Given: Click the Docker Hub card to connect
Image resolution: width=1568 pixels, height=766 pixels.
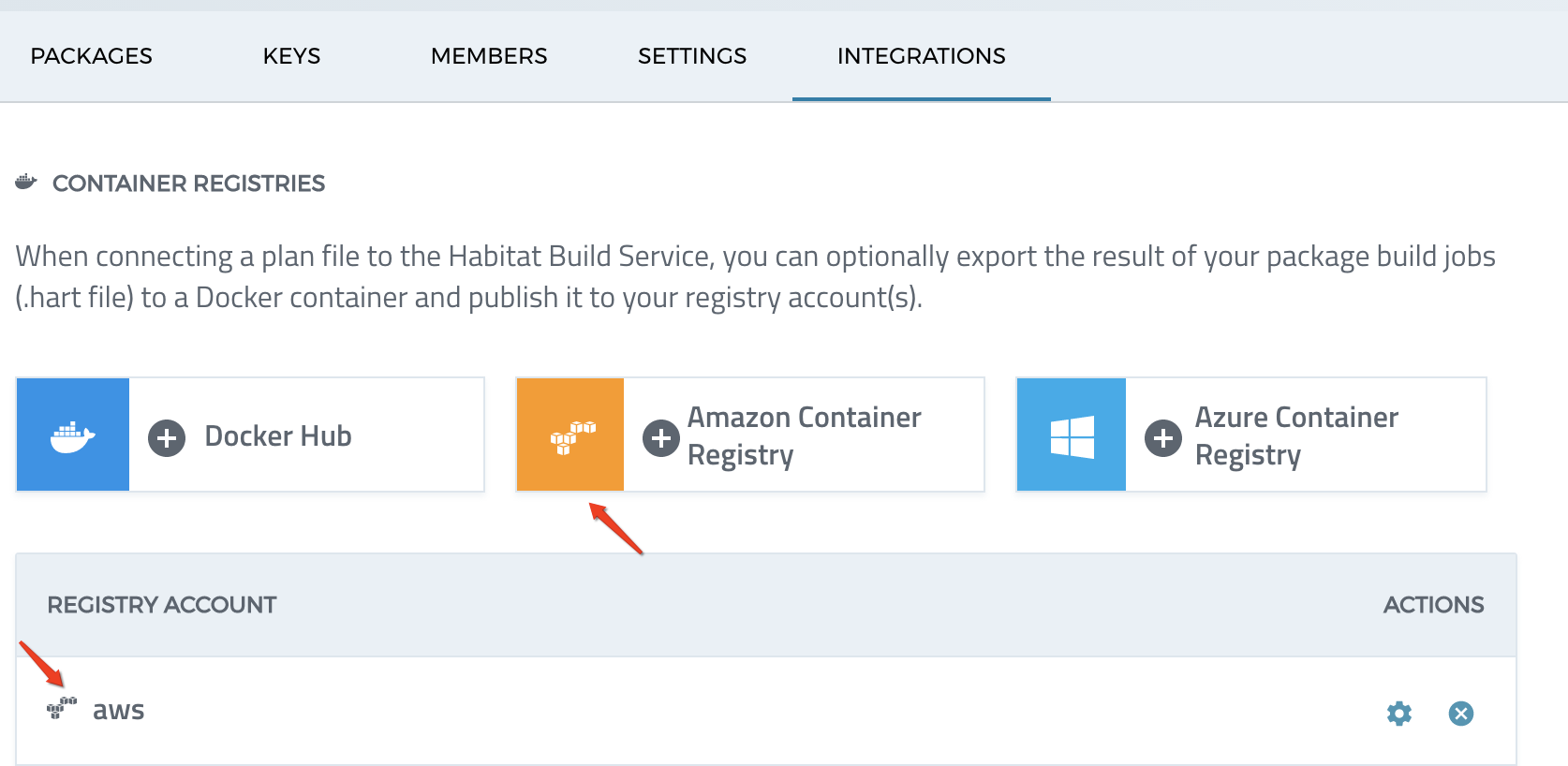Looking at the screenshot, I should tap(277, 435).
